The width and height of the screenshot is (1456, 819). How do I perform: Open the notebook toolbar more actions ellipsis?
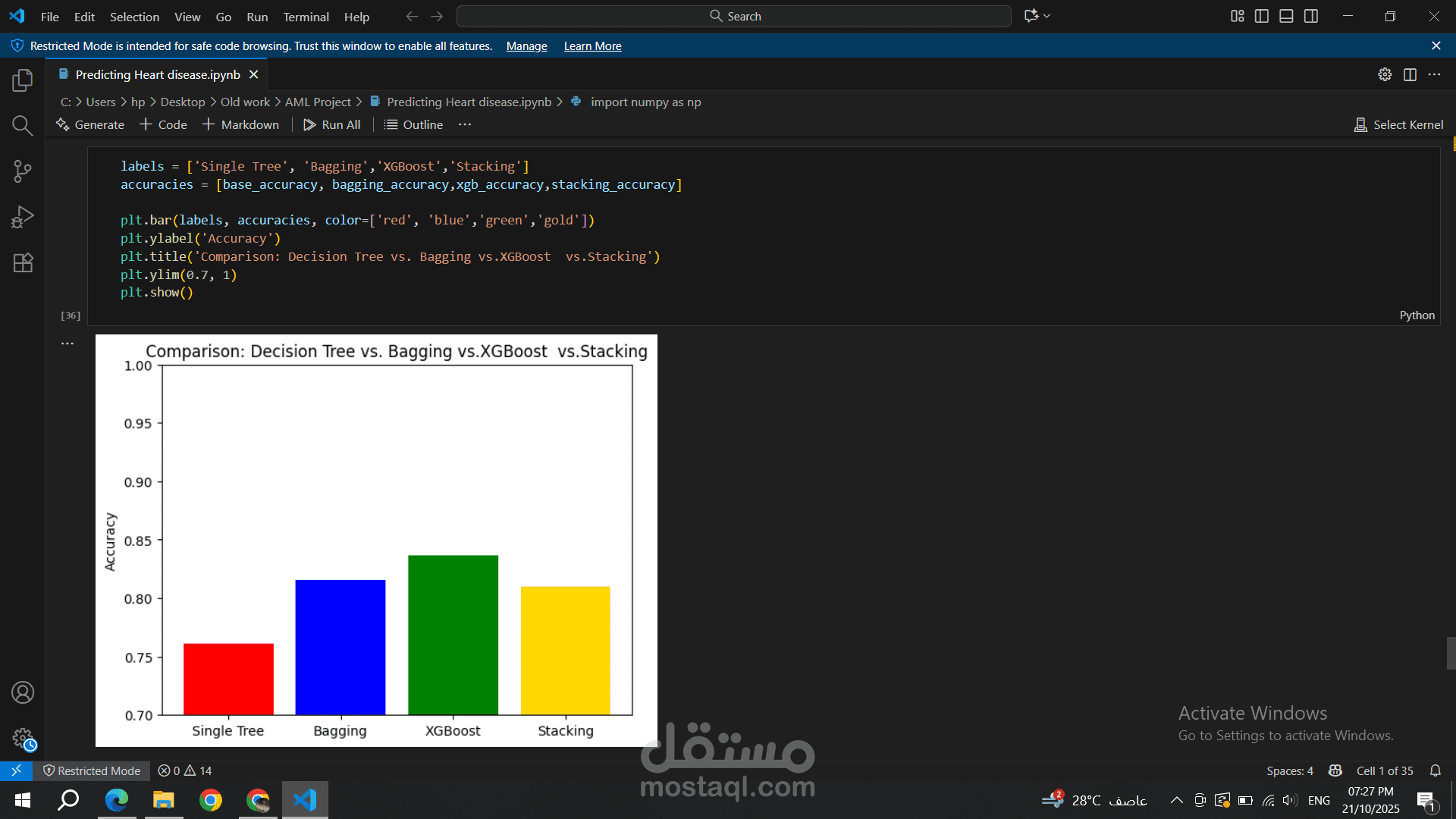tap(465, 124)
